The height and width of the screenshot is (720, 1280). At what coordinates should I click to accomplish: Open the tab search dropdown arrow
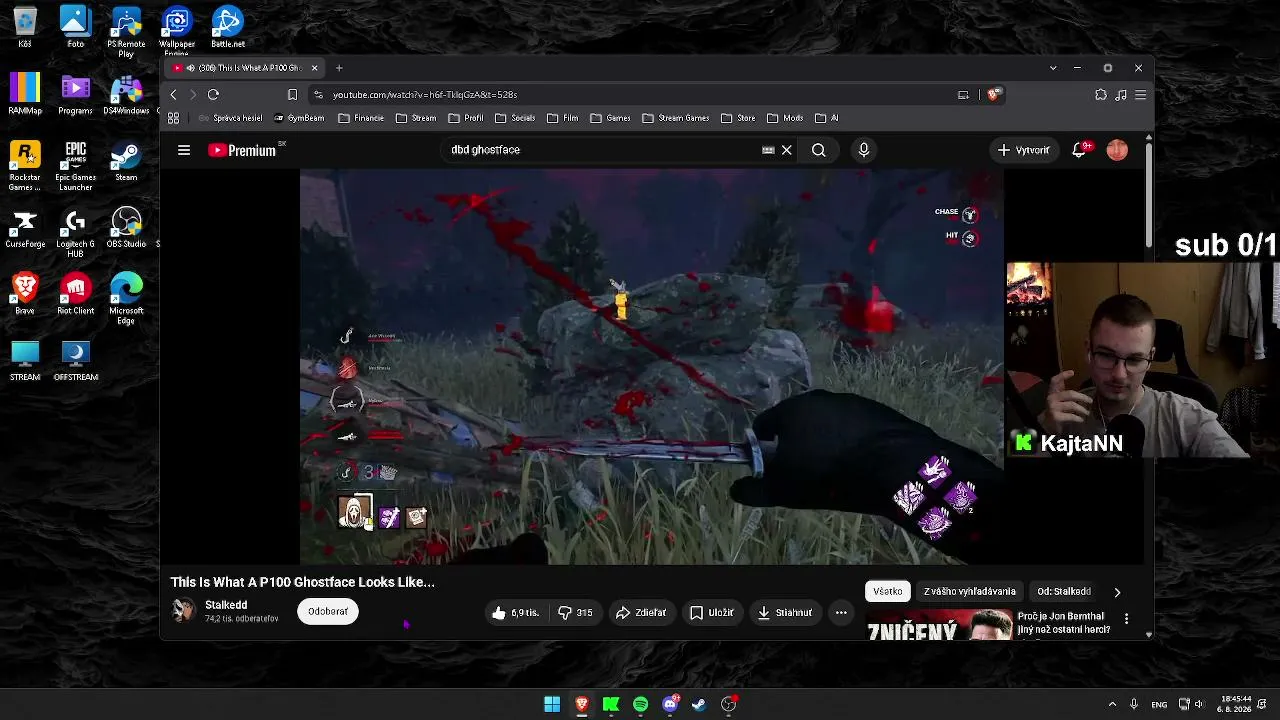click(1053, 68)
